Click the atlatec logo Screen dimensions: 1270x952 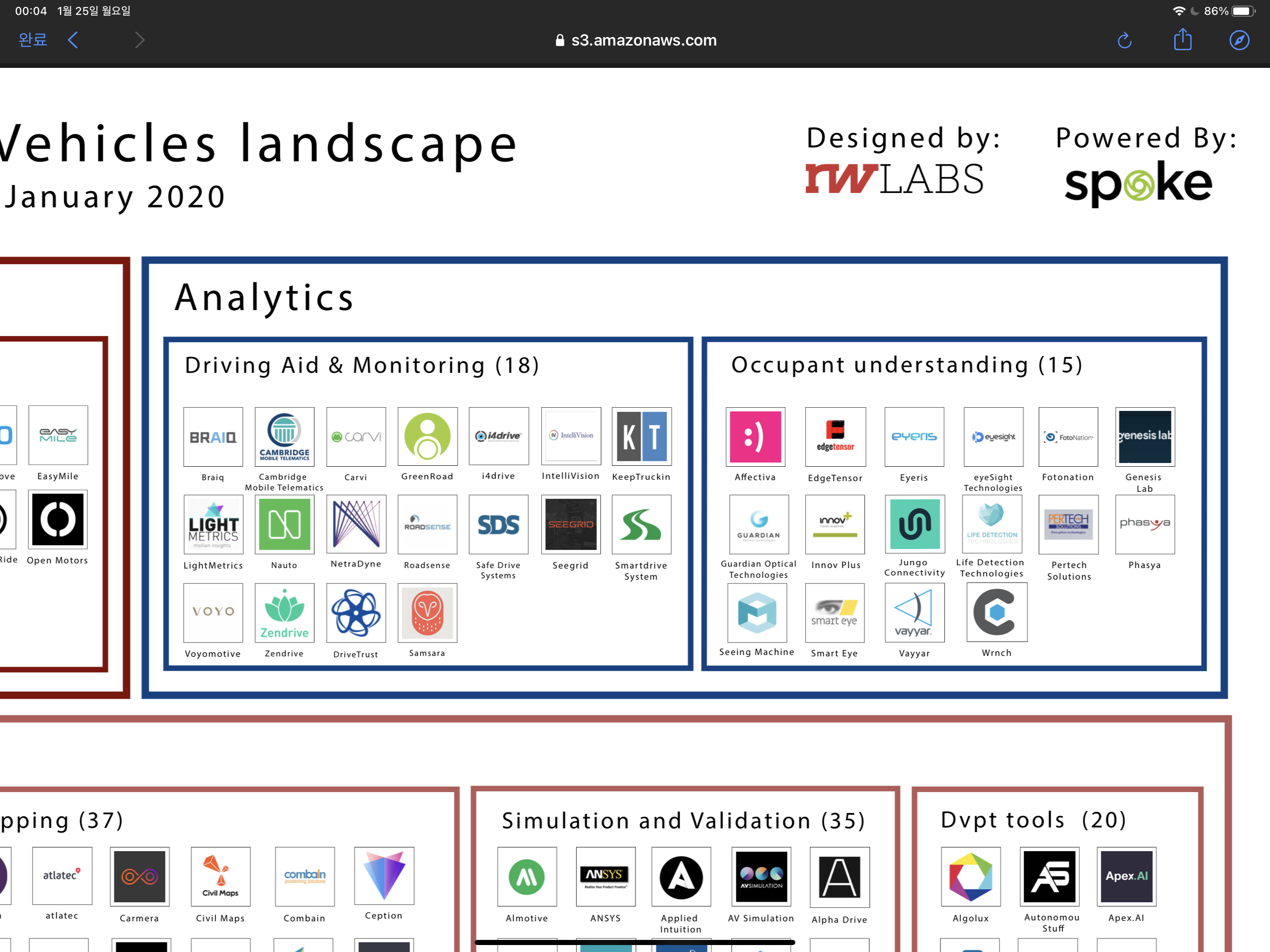point(62,876)
